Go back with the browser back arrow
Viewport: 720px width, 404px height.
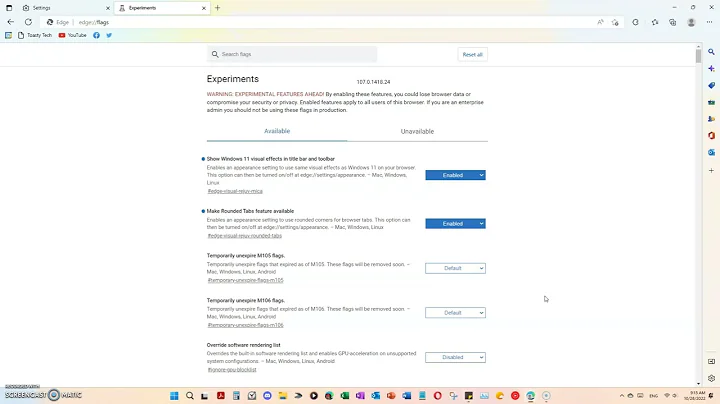(x=11, y=22)
